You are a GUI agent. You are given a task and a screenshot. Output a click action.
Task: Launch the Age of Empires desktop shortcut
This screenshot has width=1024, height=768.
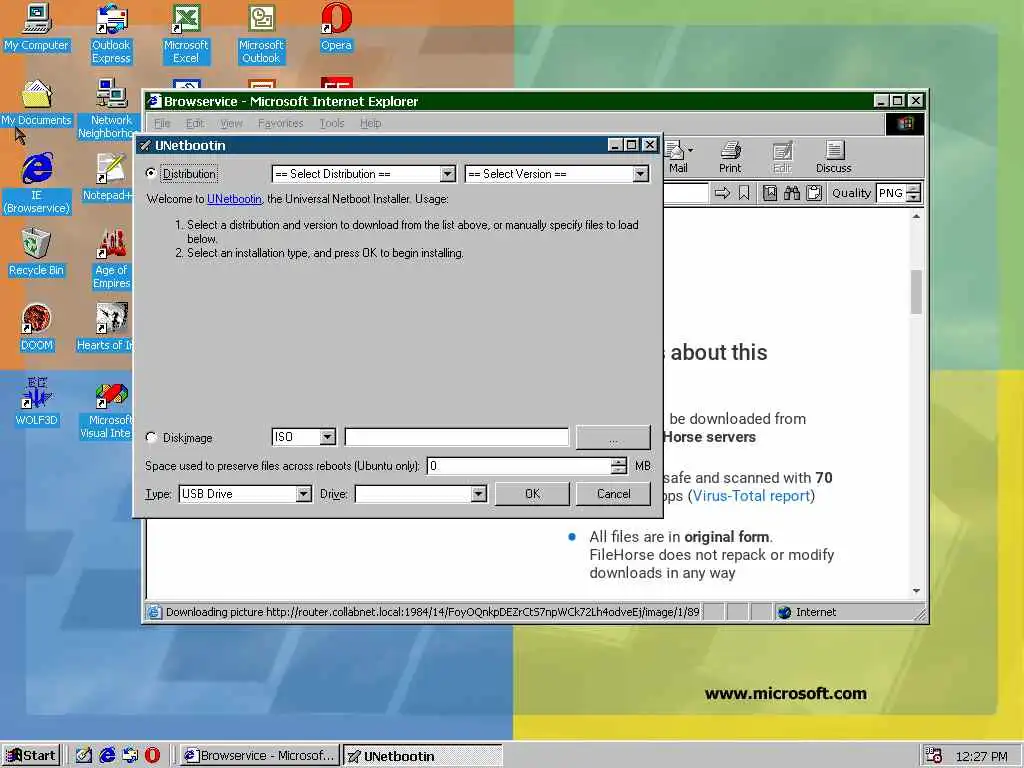pos(112,259)
